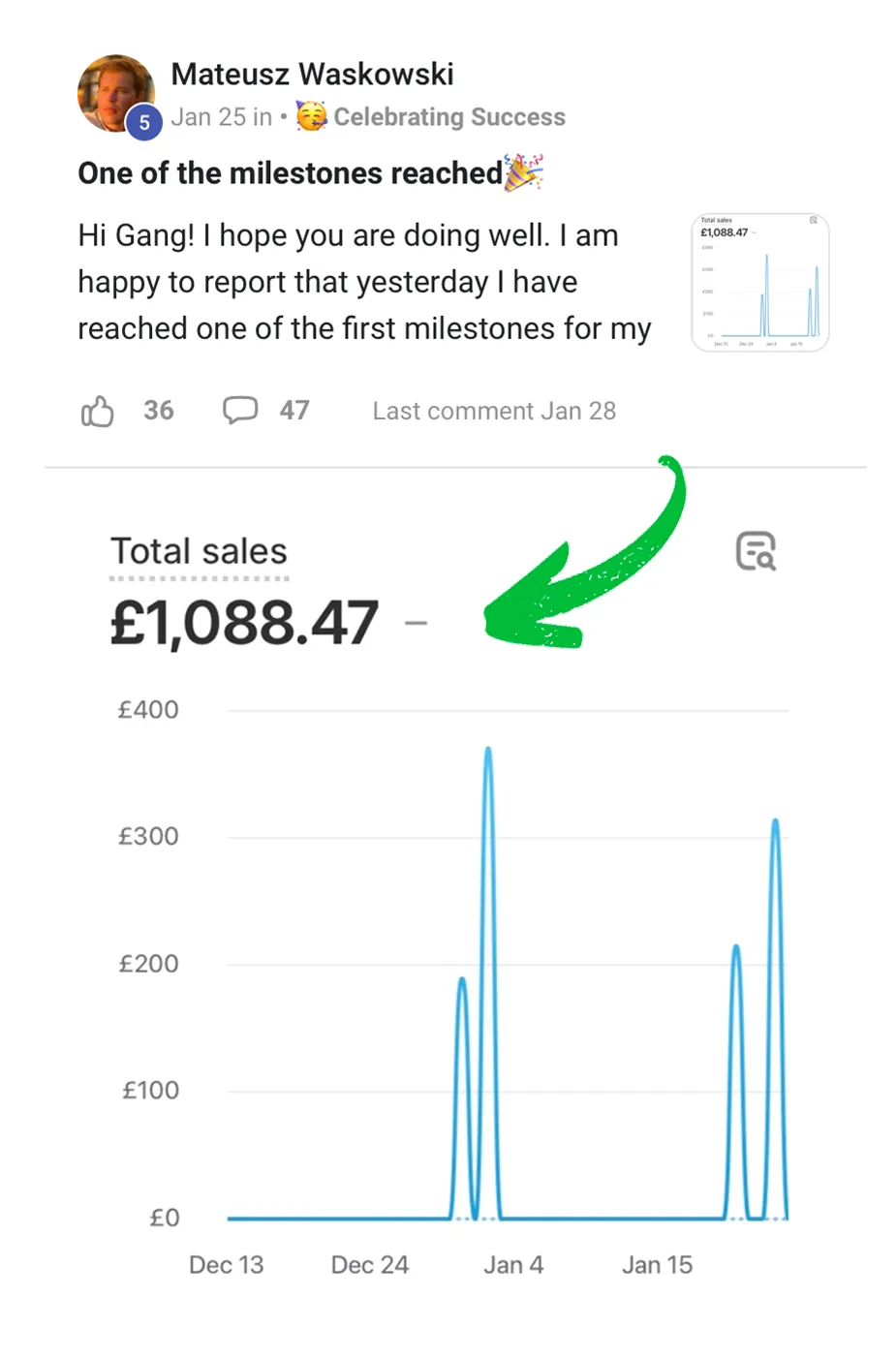Screen dimensions: 896x1359
Task: Click the Jan 15 x-axis label
Action: click(x=657, y=1265)
